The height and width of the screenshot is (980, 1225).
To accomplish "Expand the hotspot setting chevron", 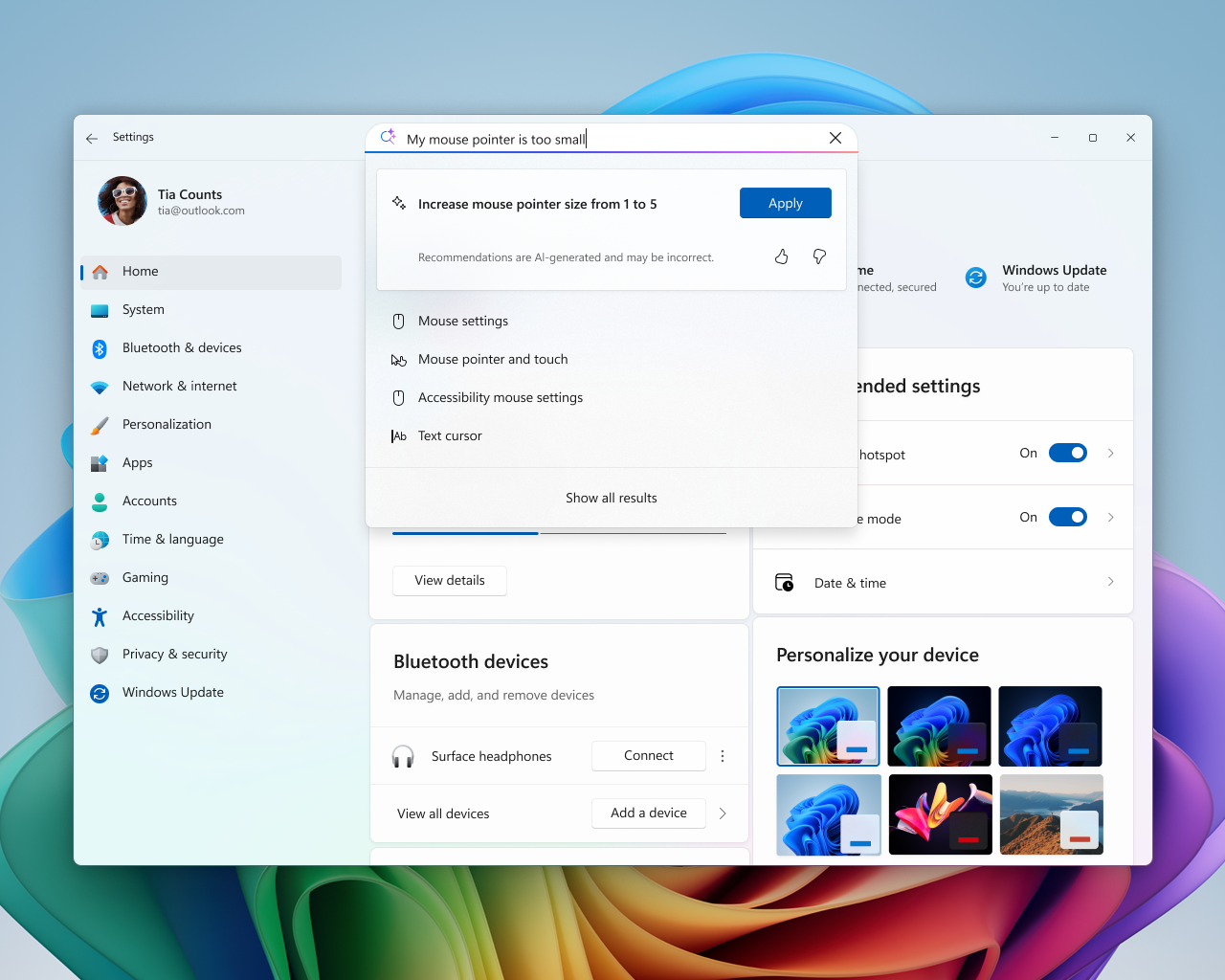I will pos(1111,454).
